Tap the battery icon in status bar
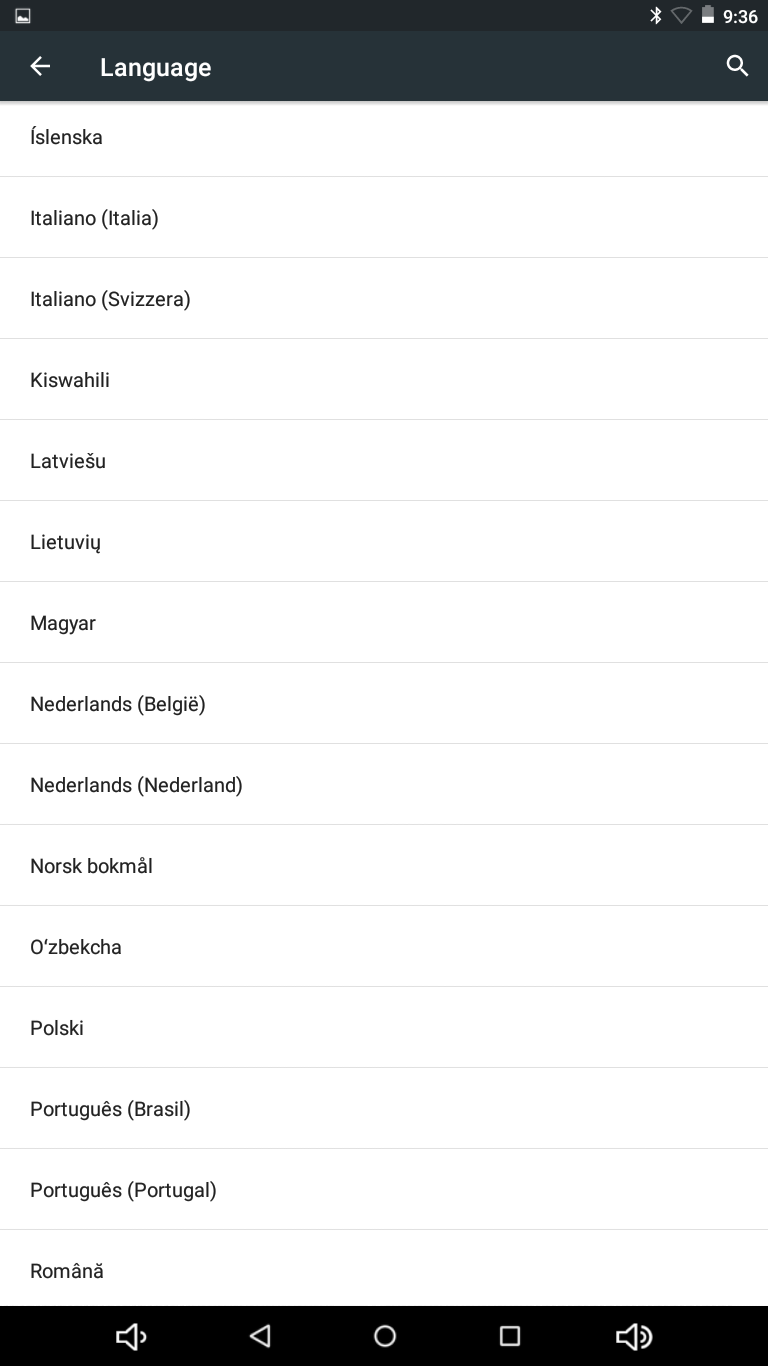The height and width of the screenshot is (1366, 768). [x=708, y=15]
